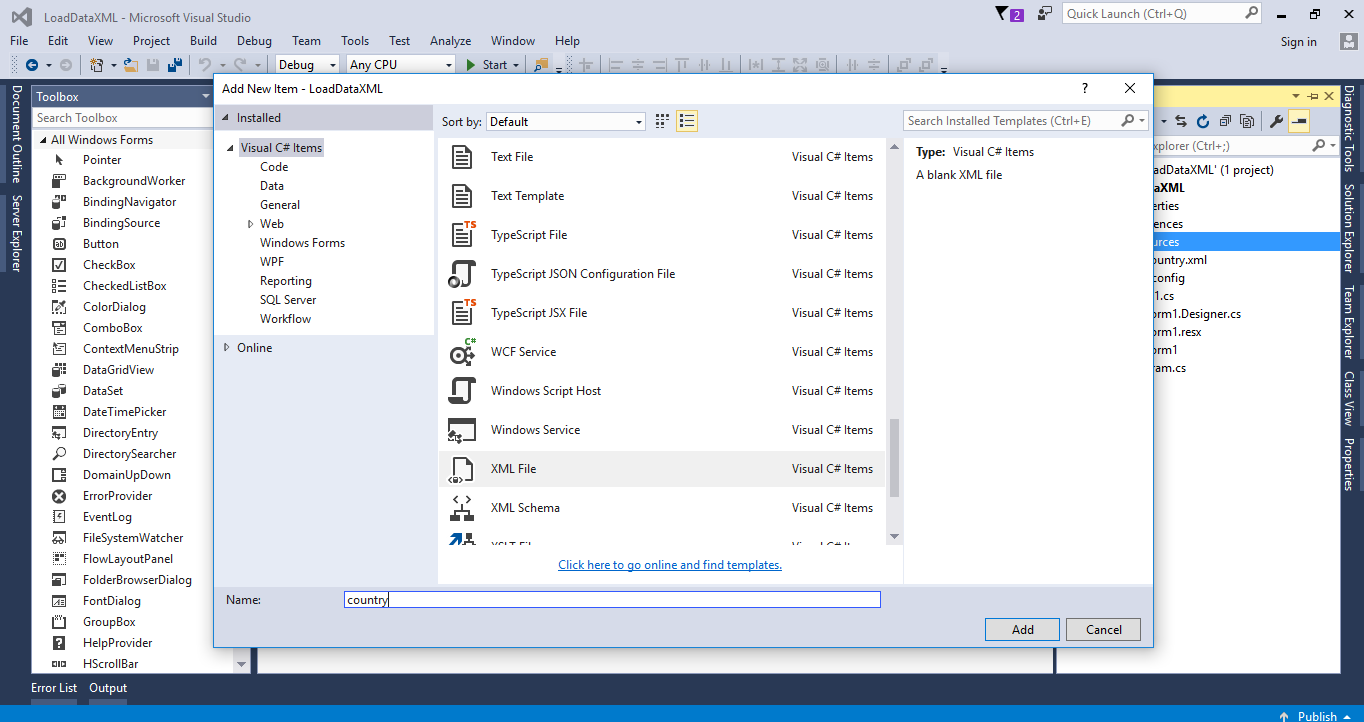Open the Toolbox window options arrow
1364x722 pixels.
(x=204, y=96)
